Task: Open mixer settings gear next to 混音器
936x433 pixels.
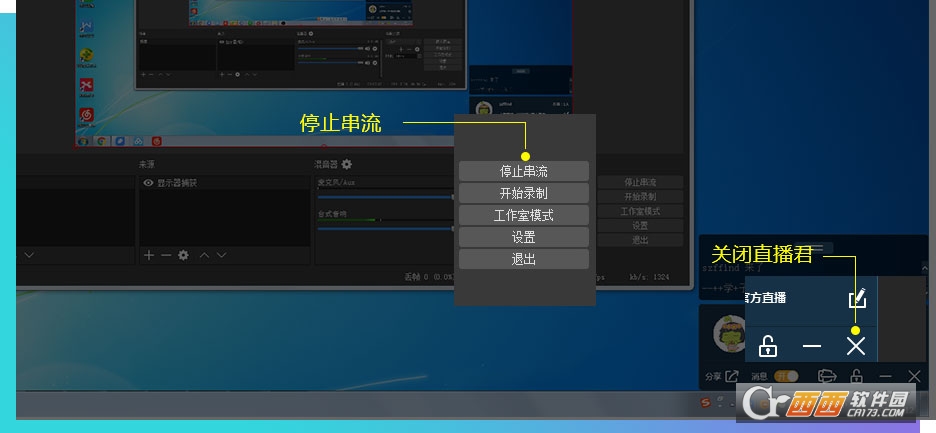Action: point(347,164)
